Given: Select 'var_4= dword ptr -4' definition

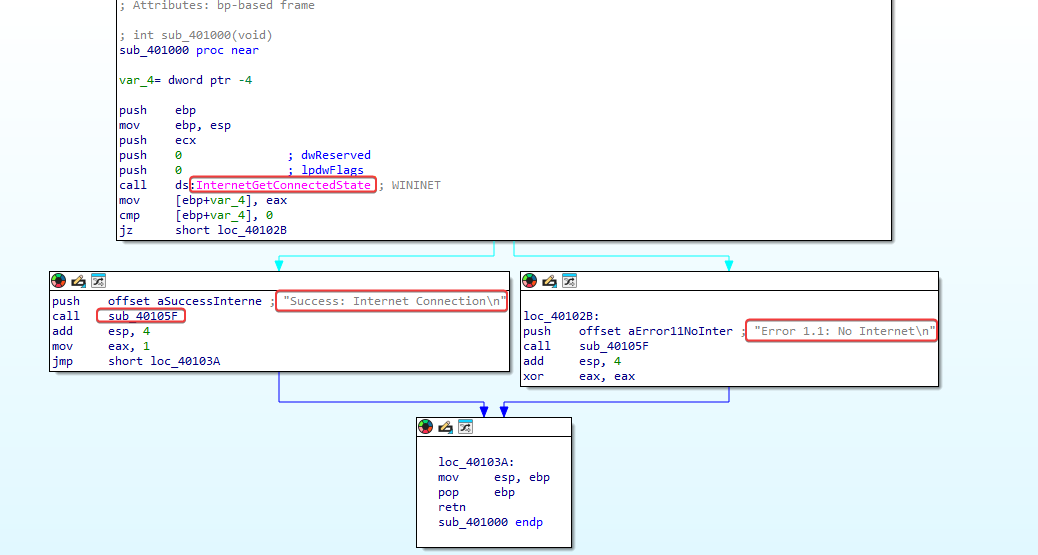Looking at the screenshot, I should click(185, 80).
